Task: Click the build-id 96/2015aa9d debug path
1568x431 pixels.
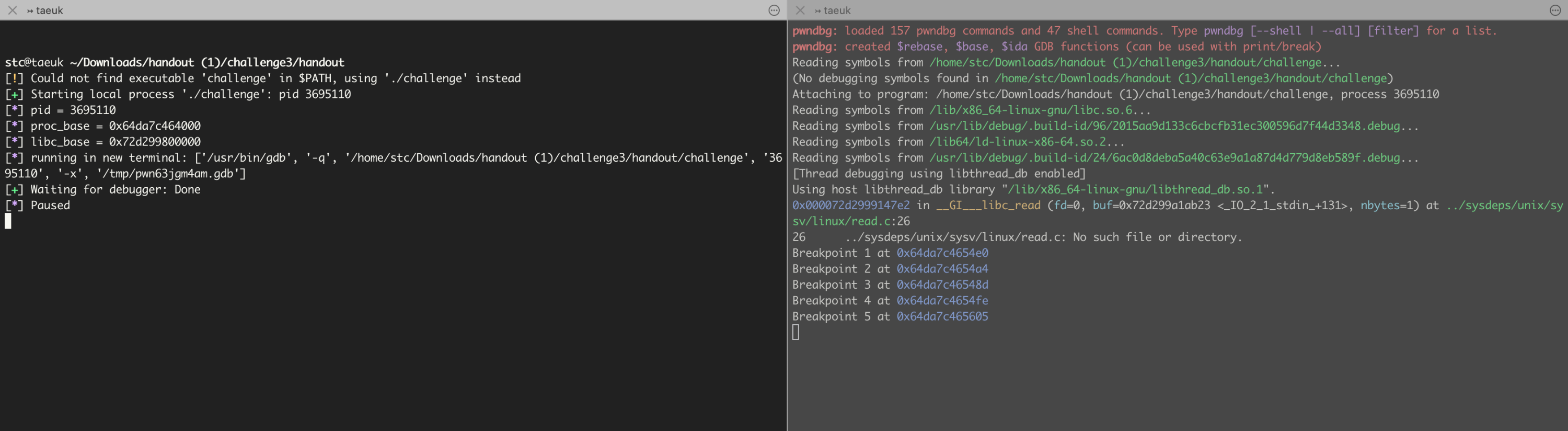Action: [1165, 126]
